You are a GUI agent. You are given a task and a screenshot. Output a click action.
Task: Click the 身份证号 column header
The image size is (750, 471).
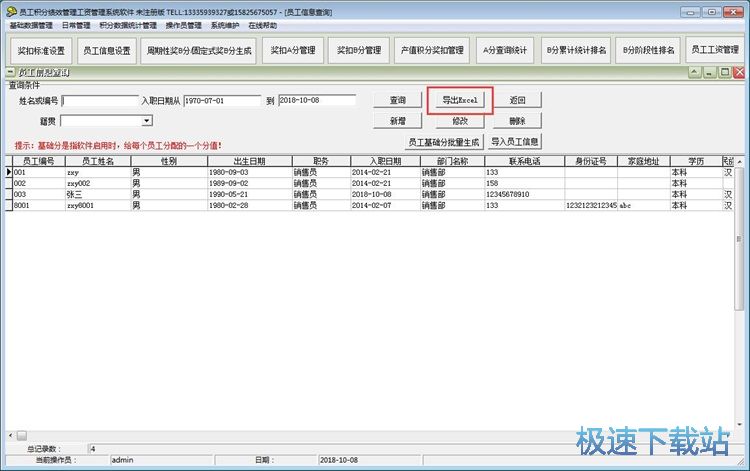coord(591,161)
